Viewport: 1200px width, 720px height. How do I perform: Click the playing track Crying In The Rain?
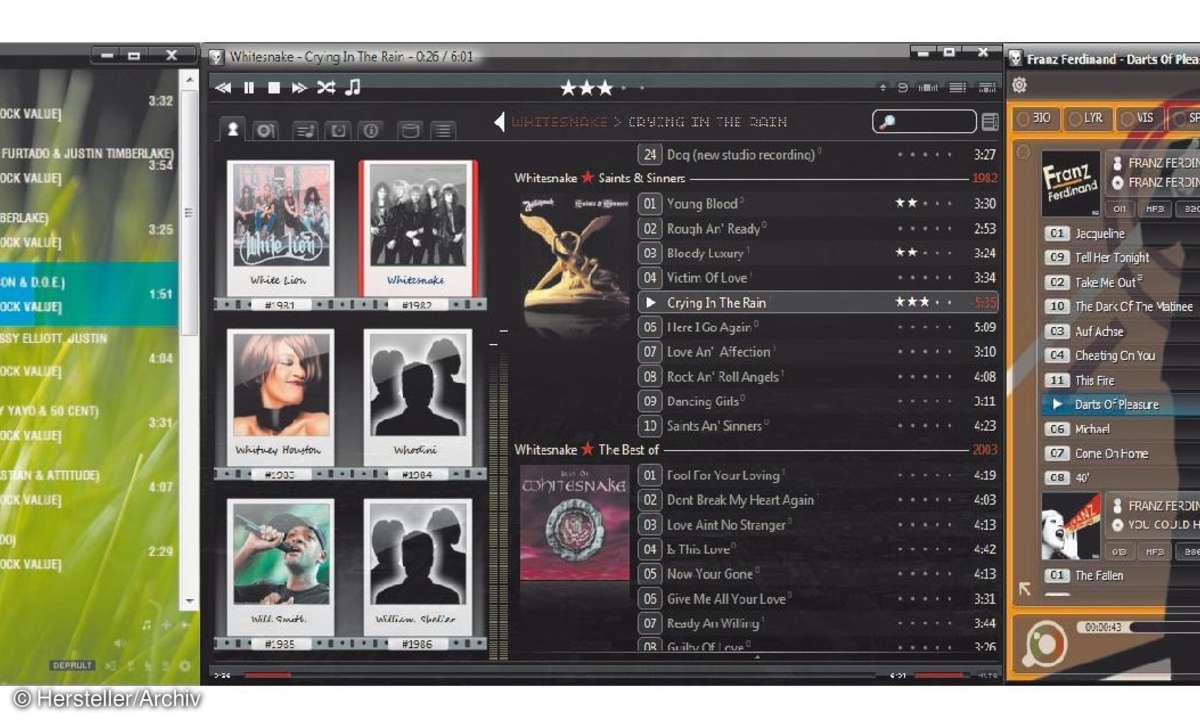pos(817,302)
